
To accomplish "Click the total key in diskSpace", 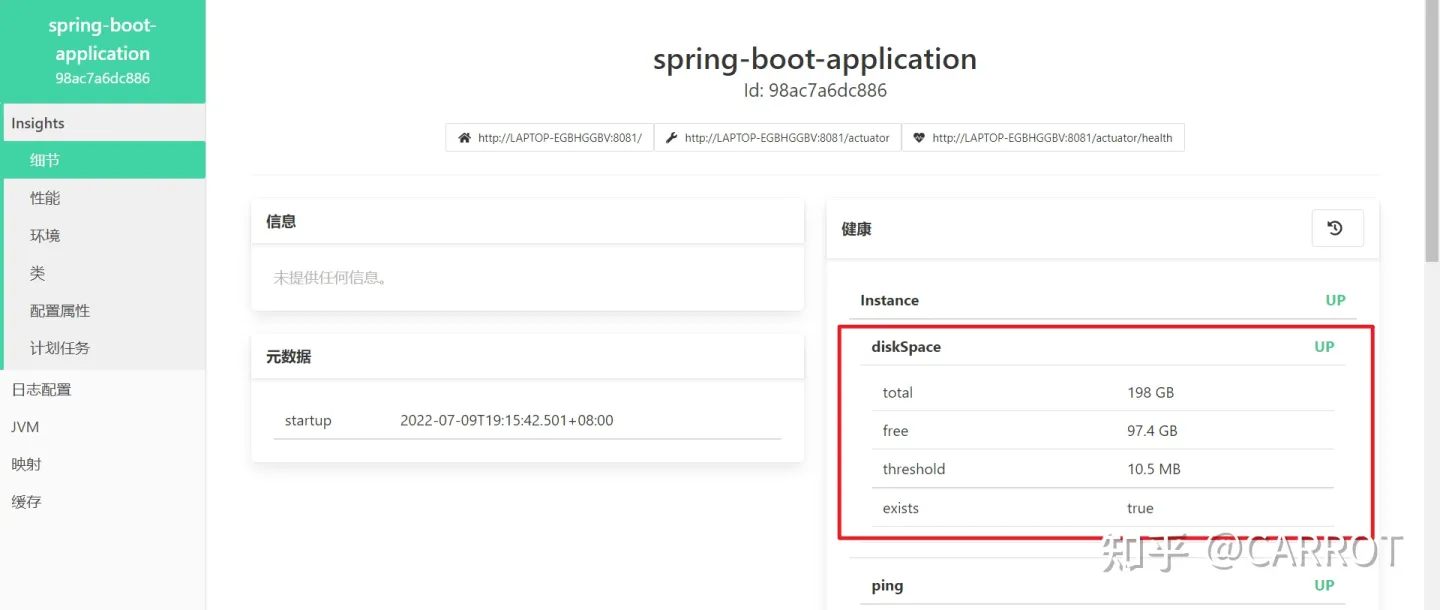I will pyautogui.click(x=897, y=392).
